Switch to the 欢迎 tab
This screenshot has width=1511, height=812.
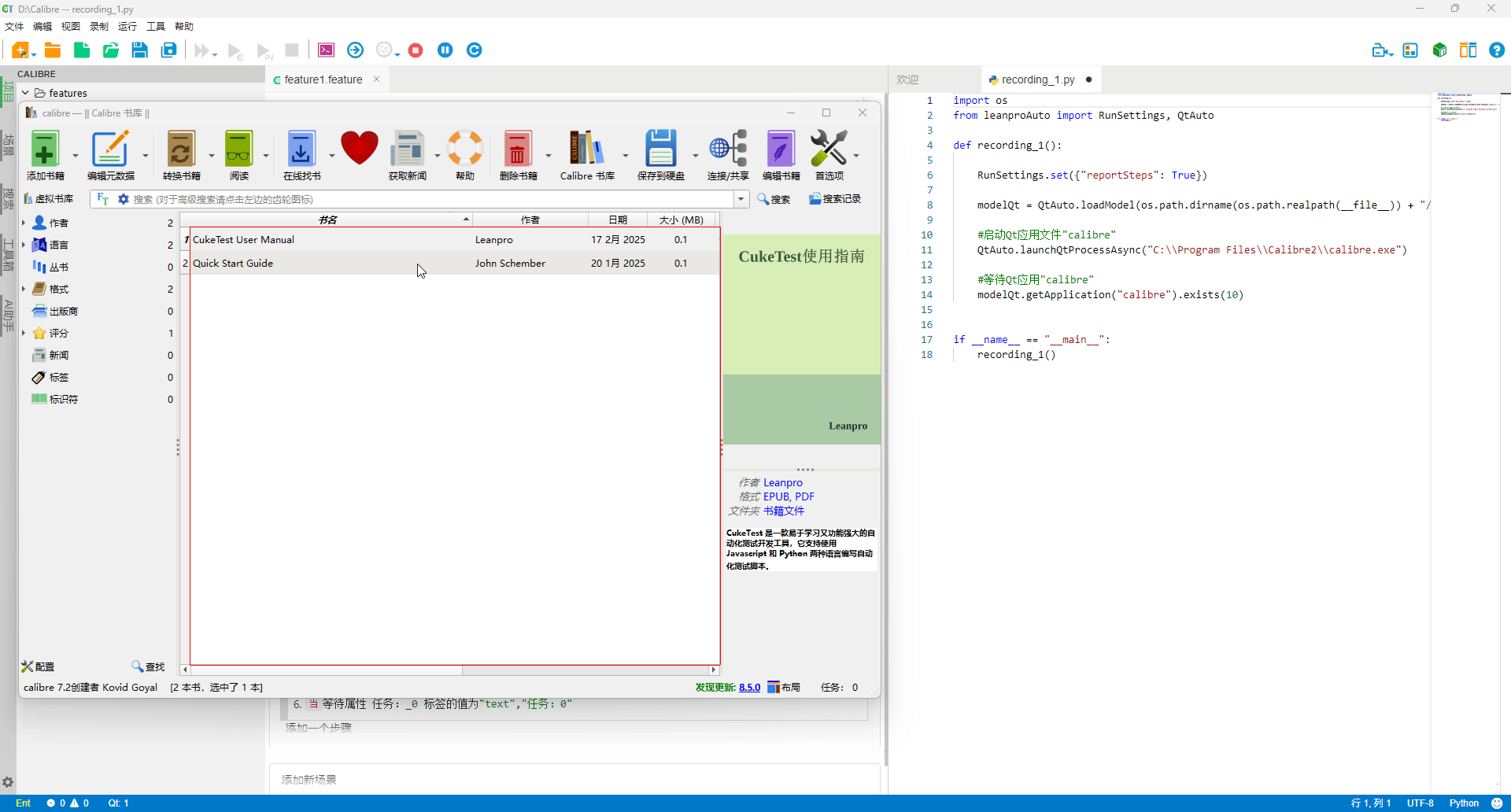(x=907, y=79)
